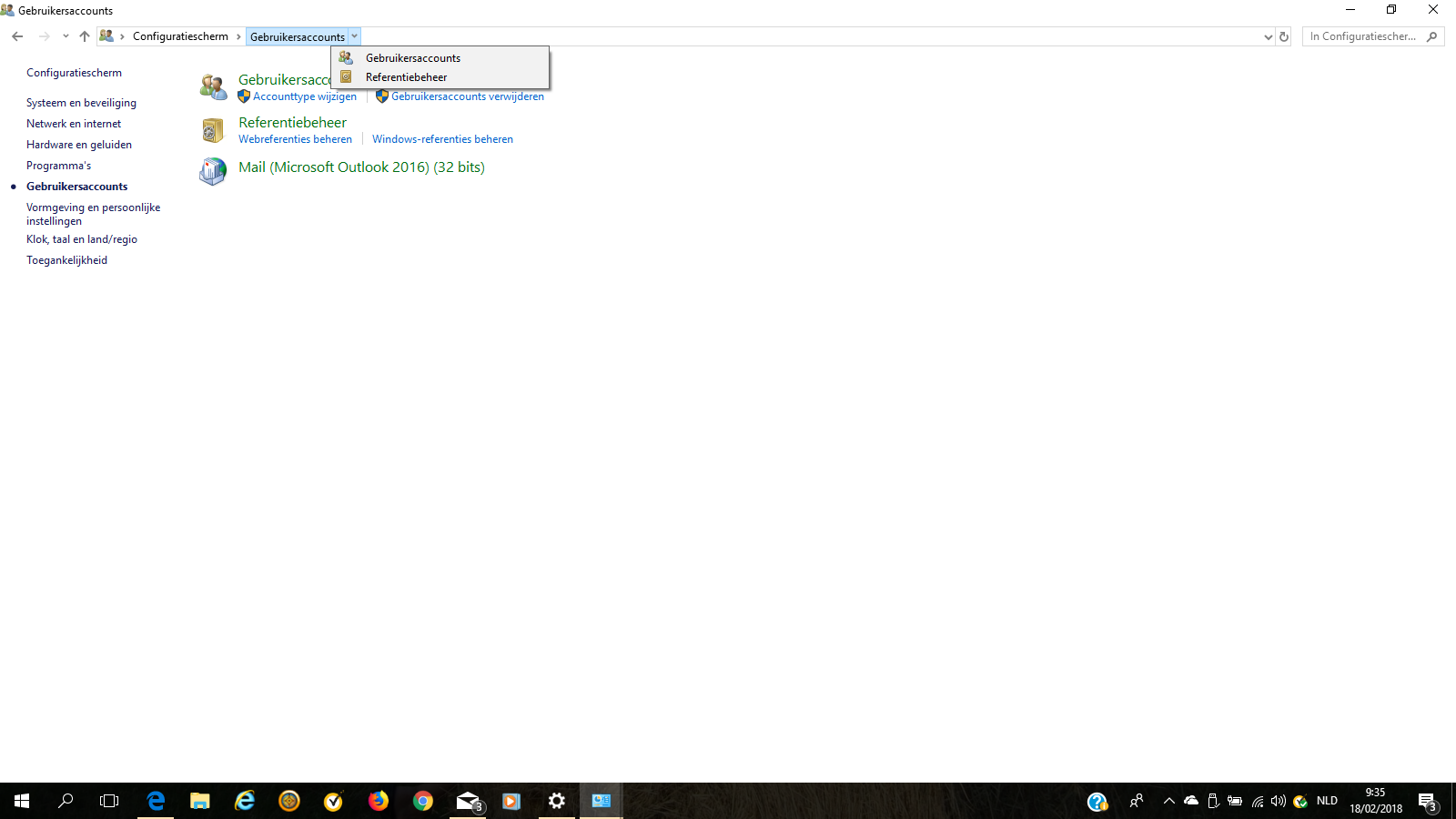Image resolution: width=1456 pixels, height=819 pixels.
Task: Launch Firefox from the taskbar
Action: (x=379, y=801)
